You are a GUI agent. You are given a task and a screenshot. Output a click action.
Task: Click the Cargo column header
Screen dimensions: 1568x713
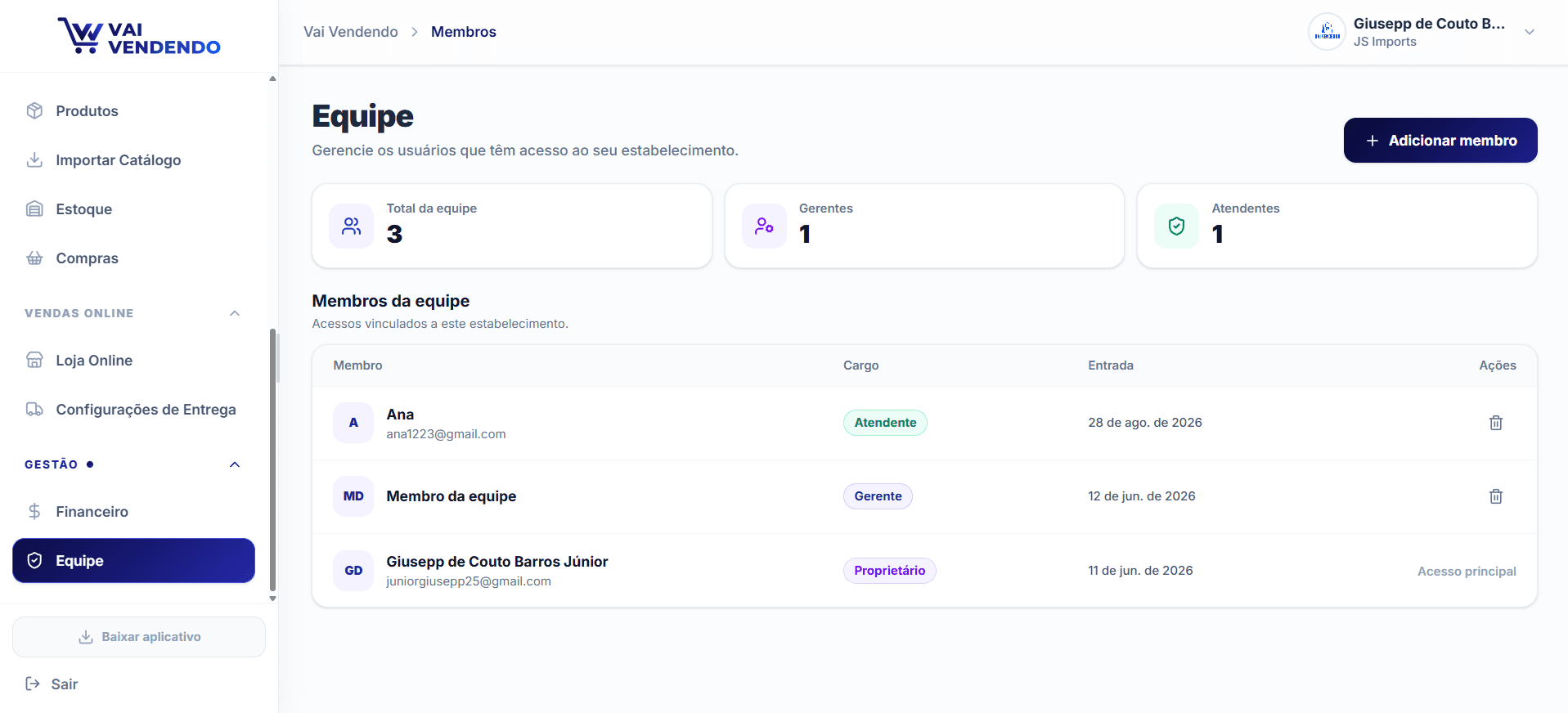[x=861, y=365]
